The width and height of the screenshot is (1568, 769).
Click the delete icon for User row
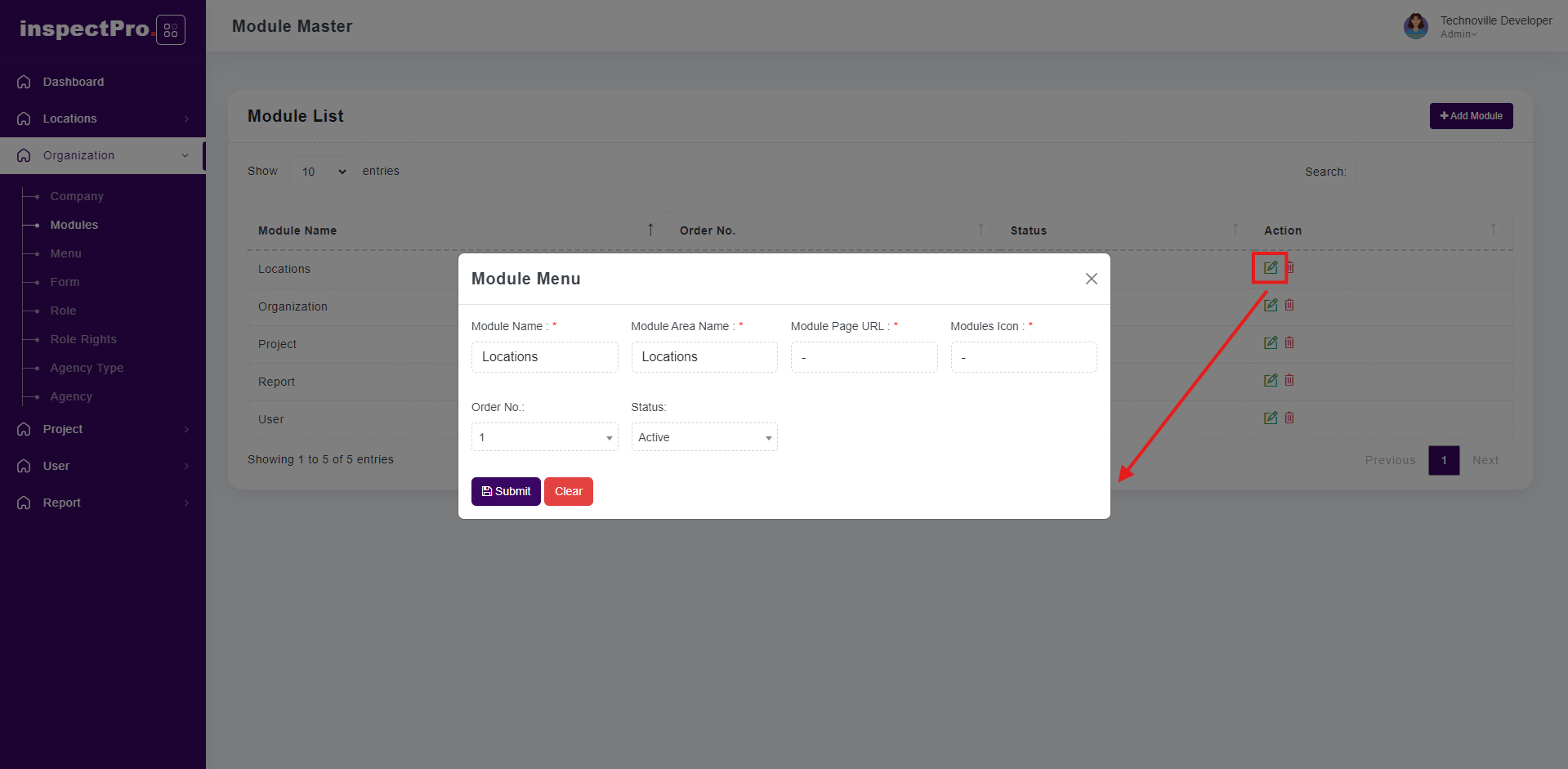point(1289,418)
